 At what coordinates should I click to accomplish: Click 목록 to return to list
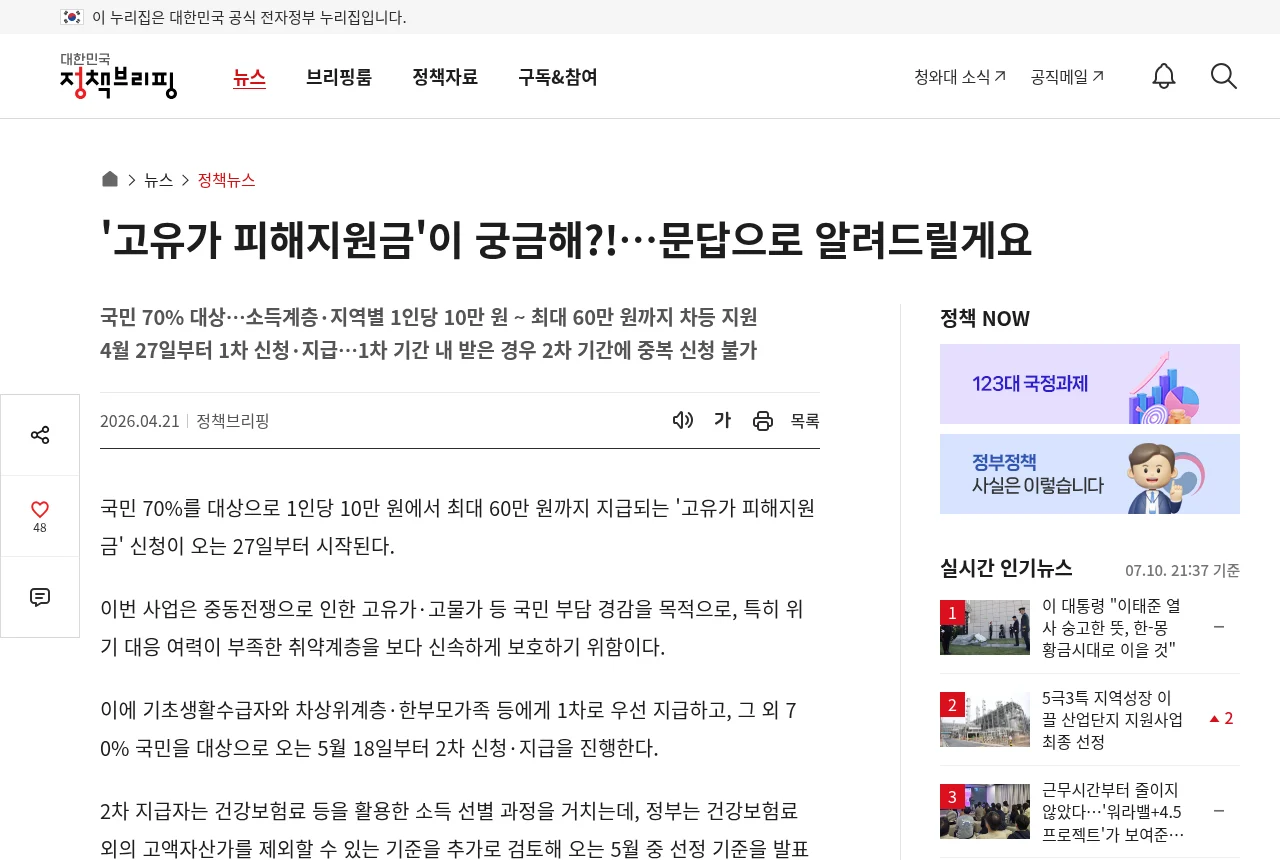click(805, 421)
